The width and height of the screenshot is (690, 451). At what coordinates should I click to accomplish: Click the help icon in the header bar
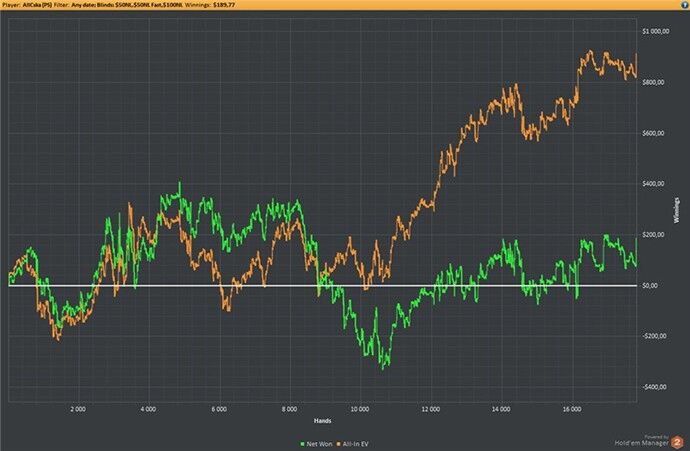pos(682,5)
